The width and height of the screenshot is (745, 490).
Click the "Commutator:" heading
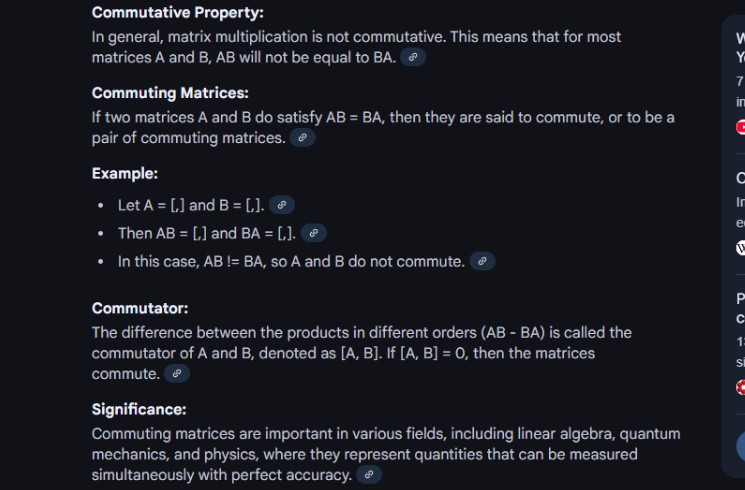tap(140, 308)
